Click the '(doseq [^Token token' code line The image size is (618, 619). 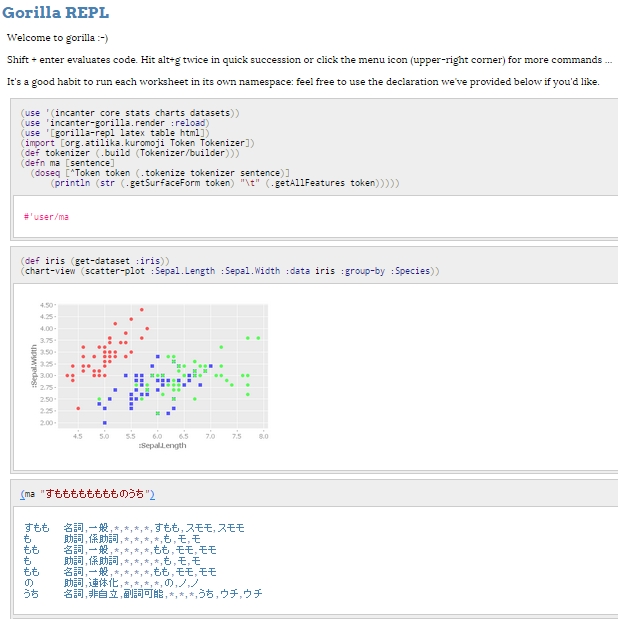(x=160, y=173)
